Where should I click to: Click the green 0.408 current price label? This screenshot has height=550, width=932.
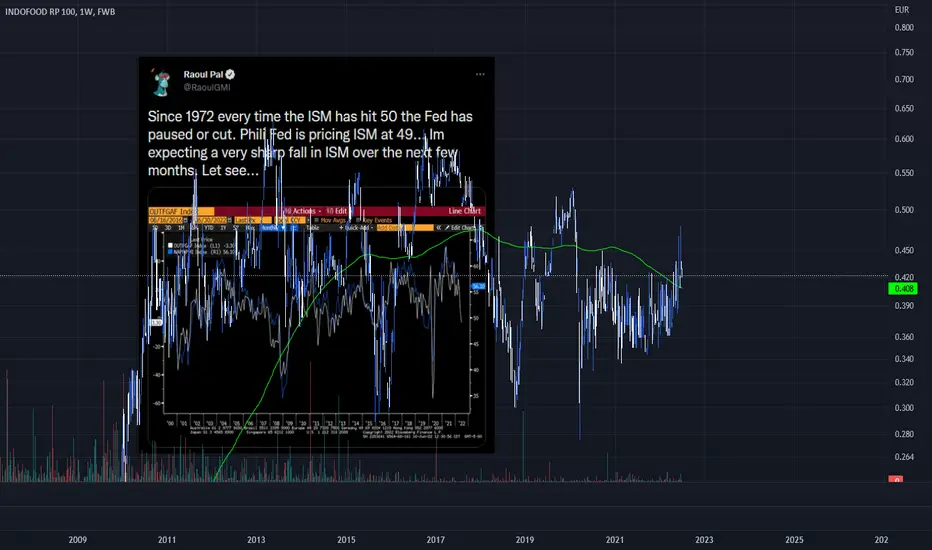pyautogui.click(x=903, y=288)
